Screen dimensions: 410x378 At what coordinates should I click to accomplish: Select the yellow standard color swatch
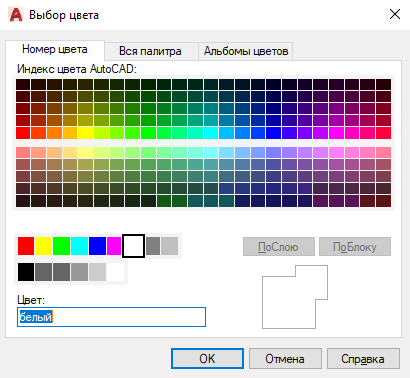pyautogui.click(x=44, y=246)
